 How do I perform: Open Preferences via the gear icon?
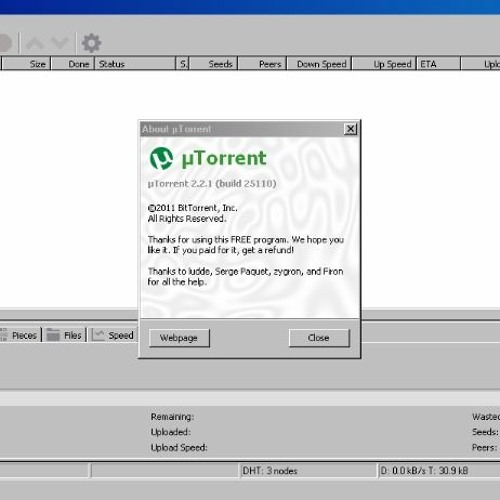(x=91, y=43)
